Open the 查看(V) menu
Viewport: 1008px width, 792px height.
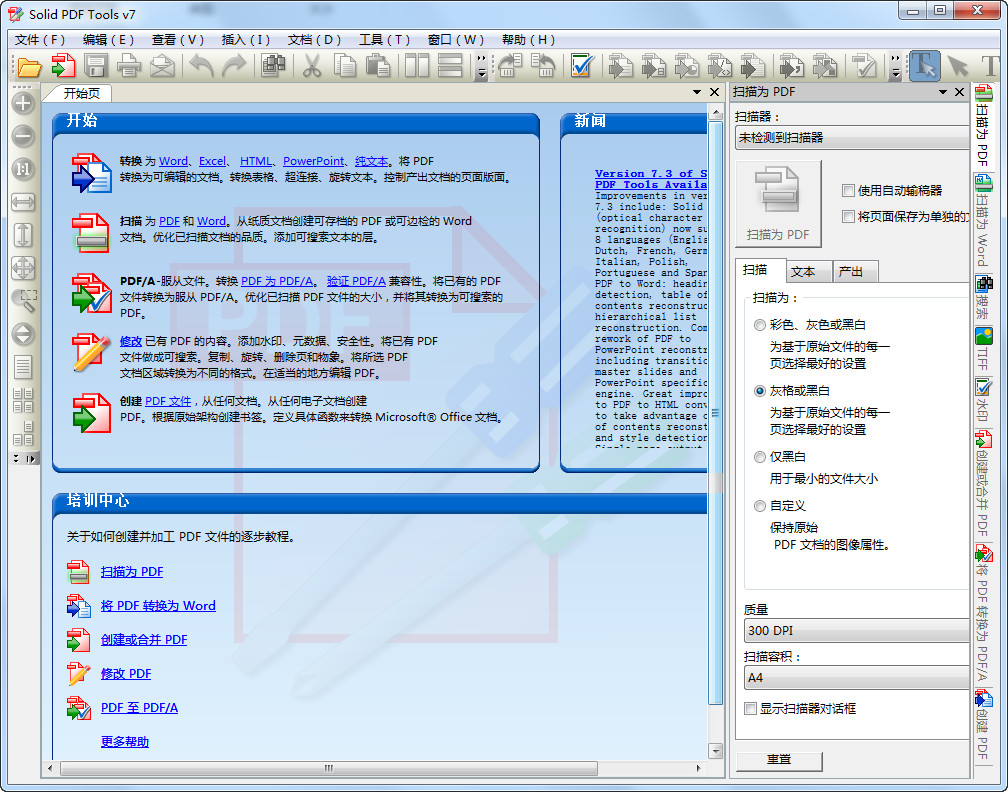coord(177,40)
